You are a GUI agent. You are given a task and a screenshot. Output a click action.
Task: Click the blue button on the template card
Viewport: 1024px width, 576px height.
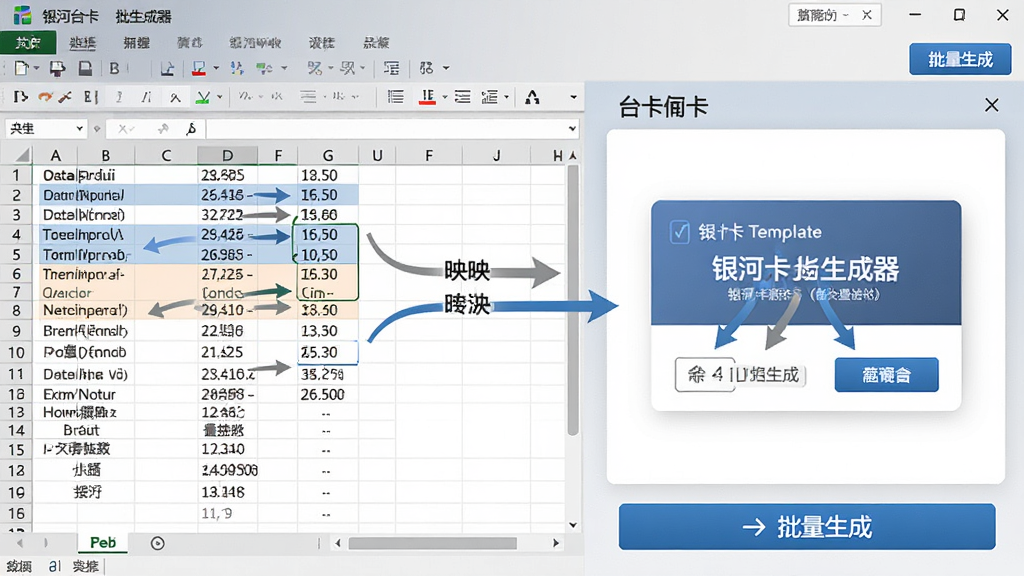[886, 375]
